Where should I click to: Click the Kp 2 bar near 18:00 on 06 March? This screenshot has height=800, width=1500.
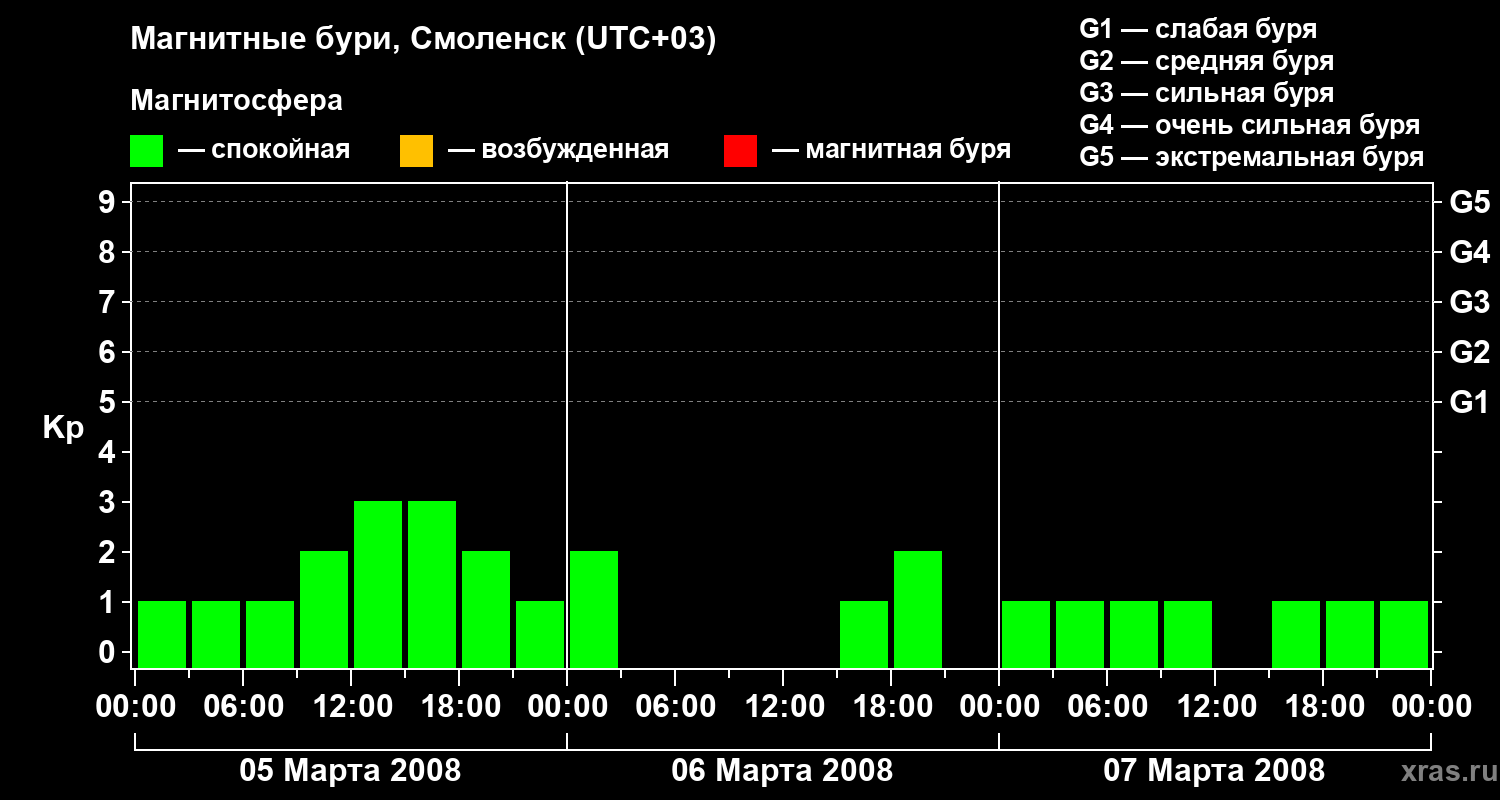(x=918, y=609)
